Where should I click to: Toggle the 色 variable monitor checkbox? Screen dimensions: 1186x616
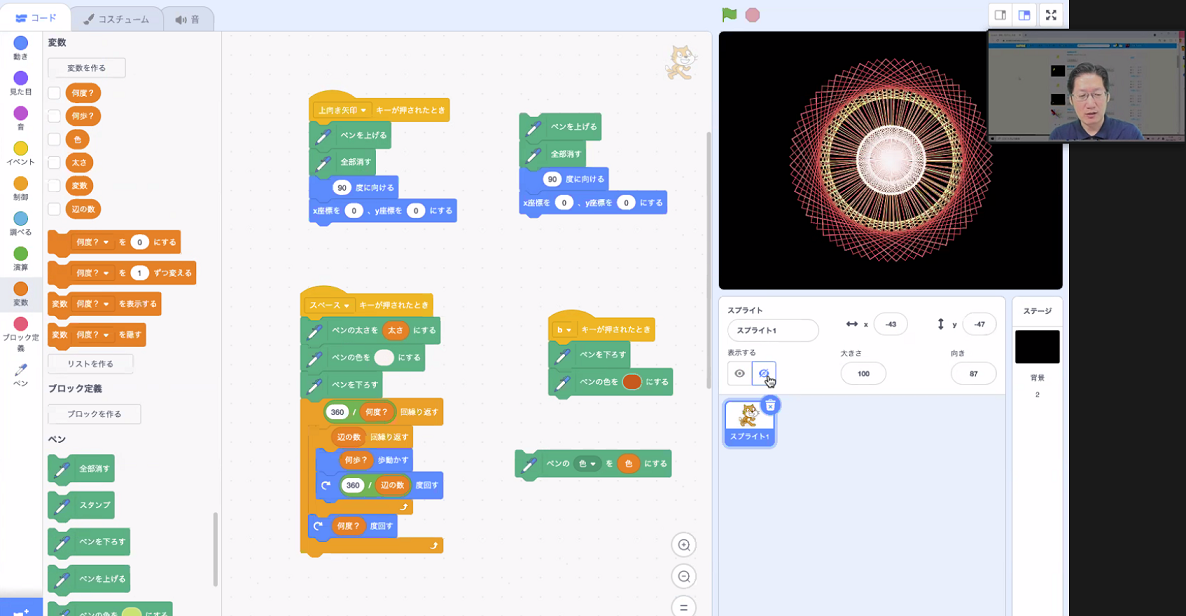54,139
